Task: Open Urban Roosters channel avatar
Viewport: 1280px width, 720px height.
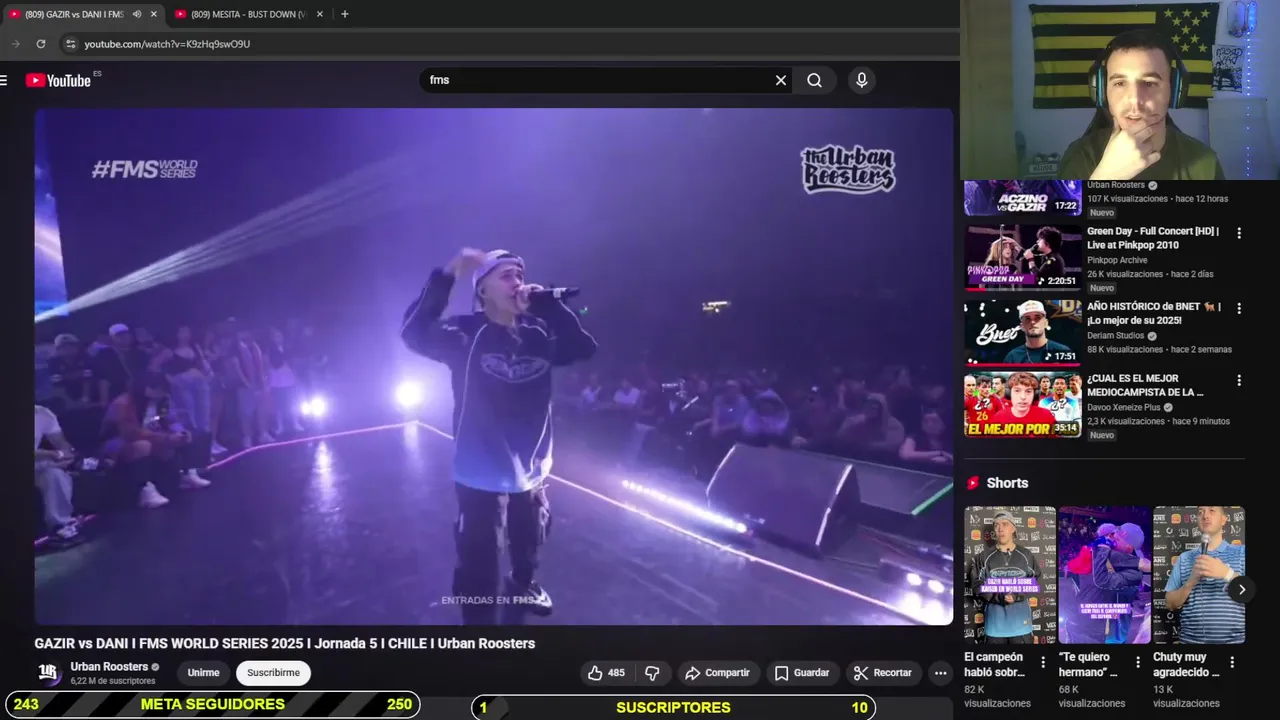Action: [x=48, y=673]
